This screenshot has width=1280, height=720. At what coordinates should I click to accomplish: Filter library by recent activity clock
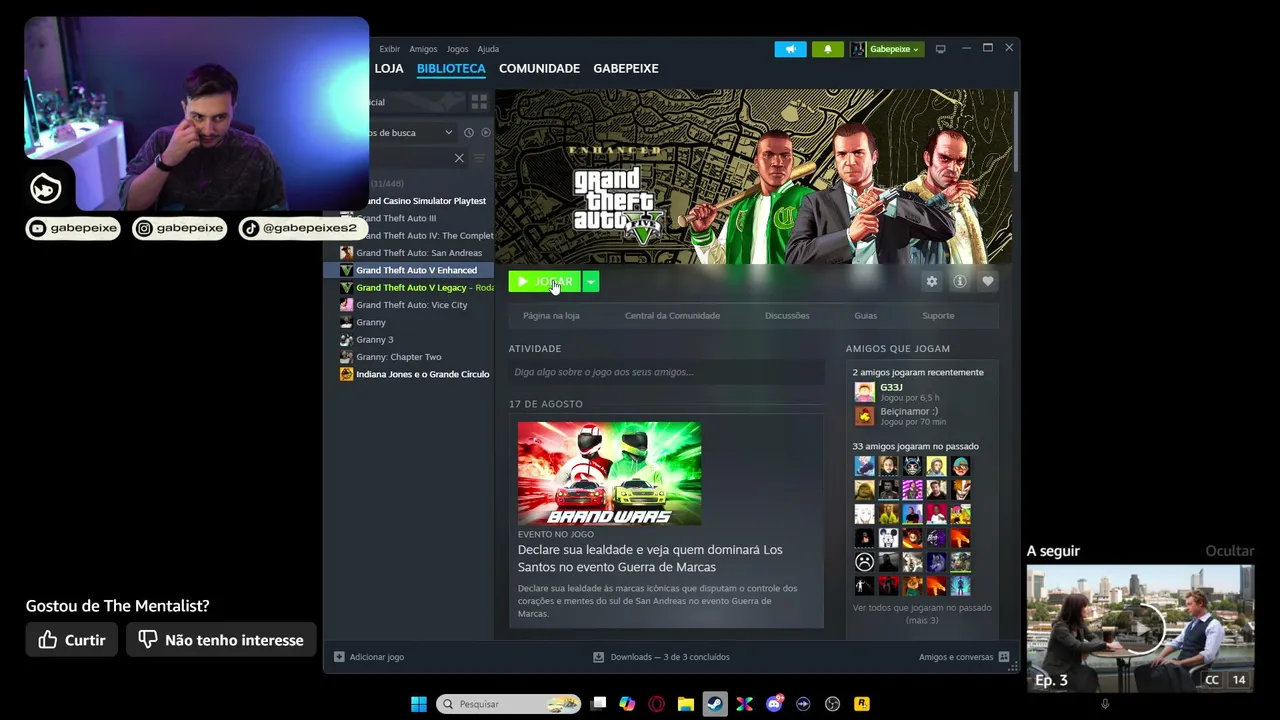pos(468,133)
